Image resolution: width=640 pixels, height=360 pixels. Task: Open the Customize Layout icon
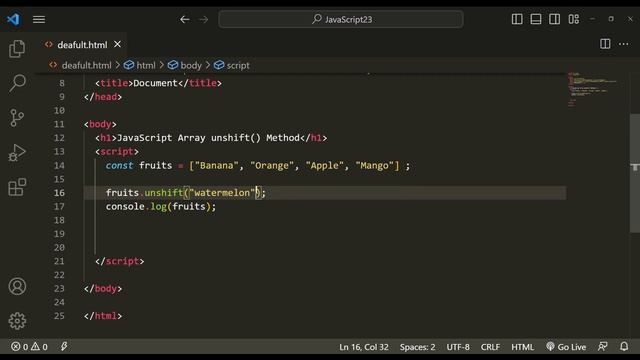click(573, 19)
